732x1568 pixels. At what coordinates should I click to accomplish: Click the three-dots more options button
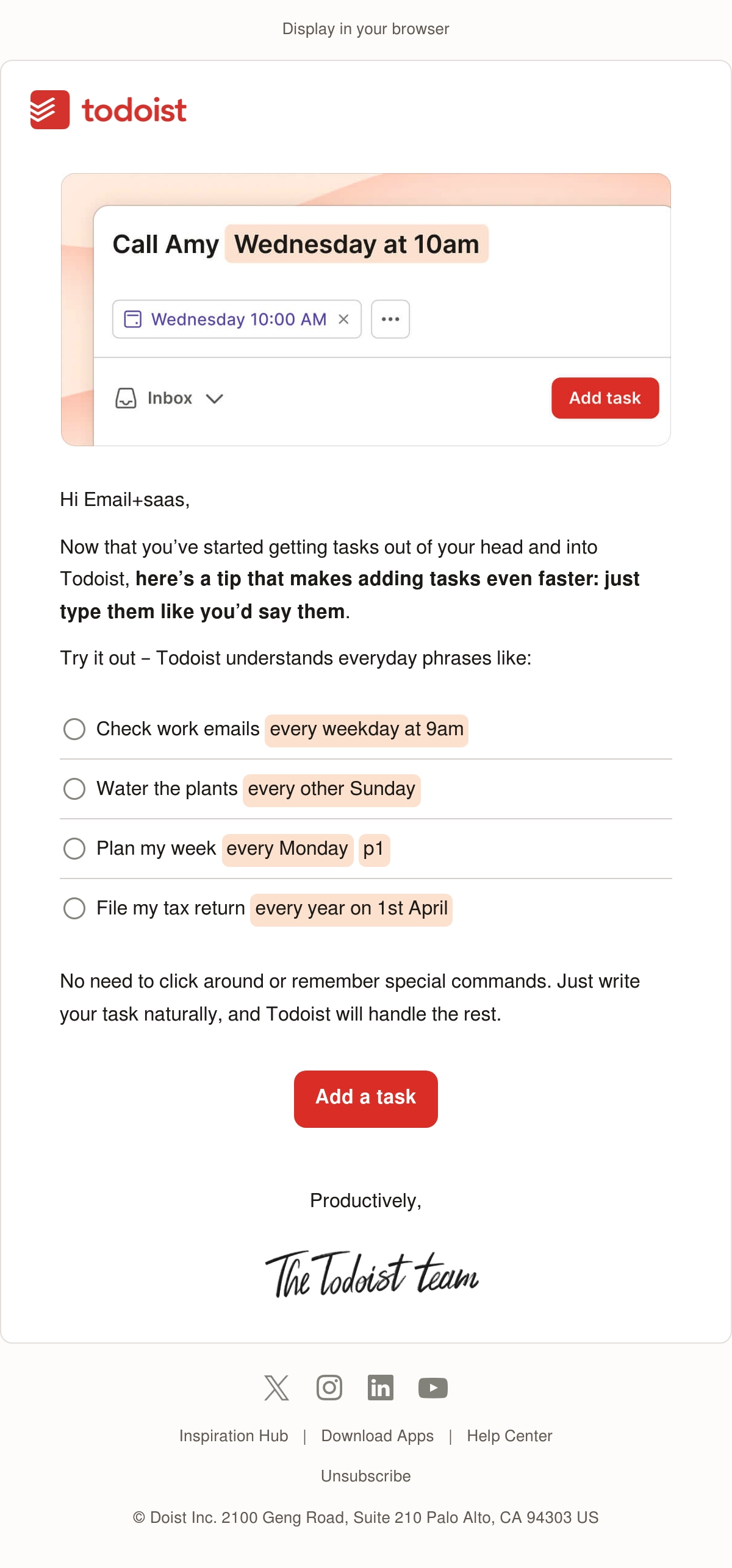click(x=390, y=319)
